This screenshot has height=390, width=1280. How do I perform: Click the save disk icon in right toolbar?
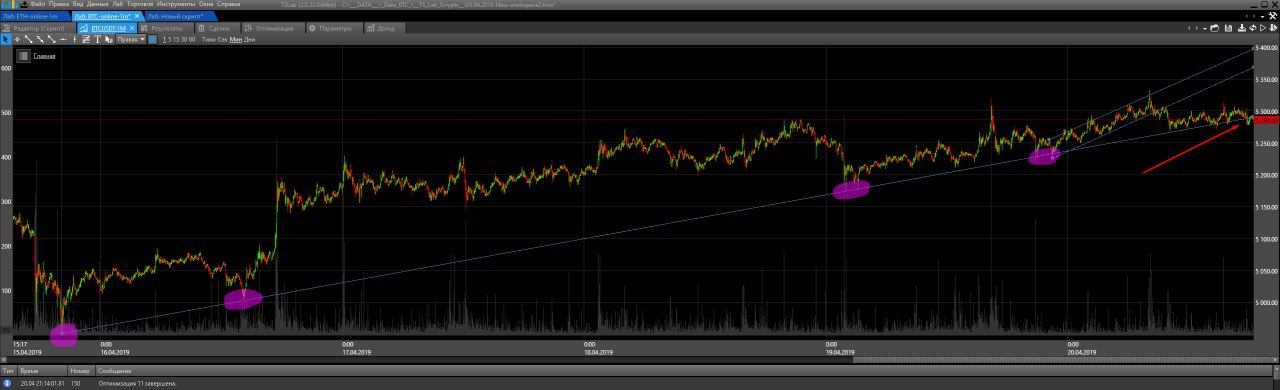pos(1228,28)
